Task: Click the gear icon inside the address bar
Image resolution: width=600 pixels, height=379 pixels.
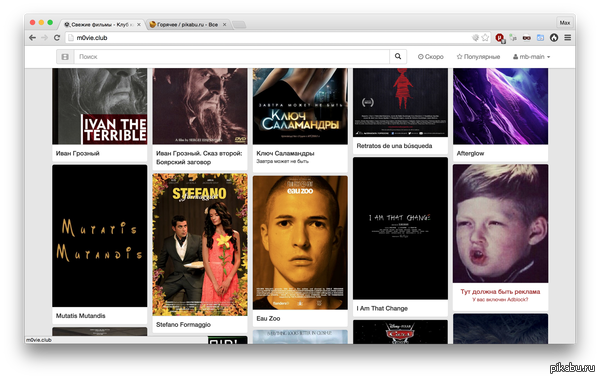Action: click(475, 38)
